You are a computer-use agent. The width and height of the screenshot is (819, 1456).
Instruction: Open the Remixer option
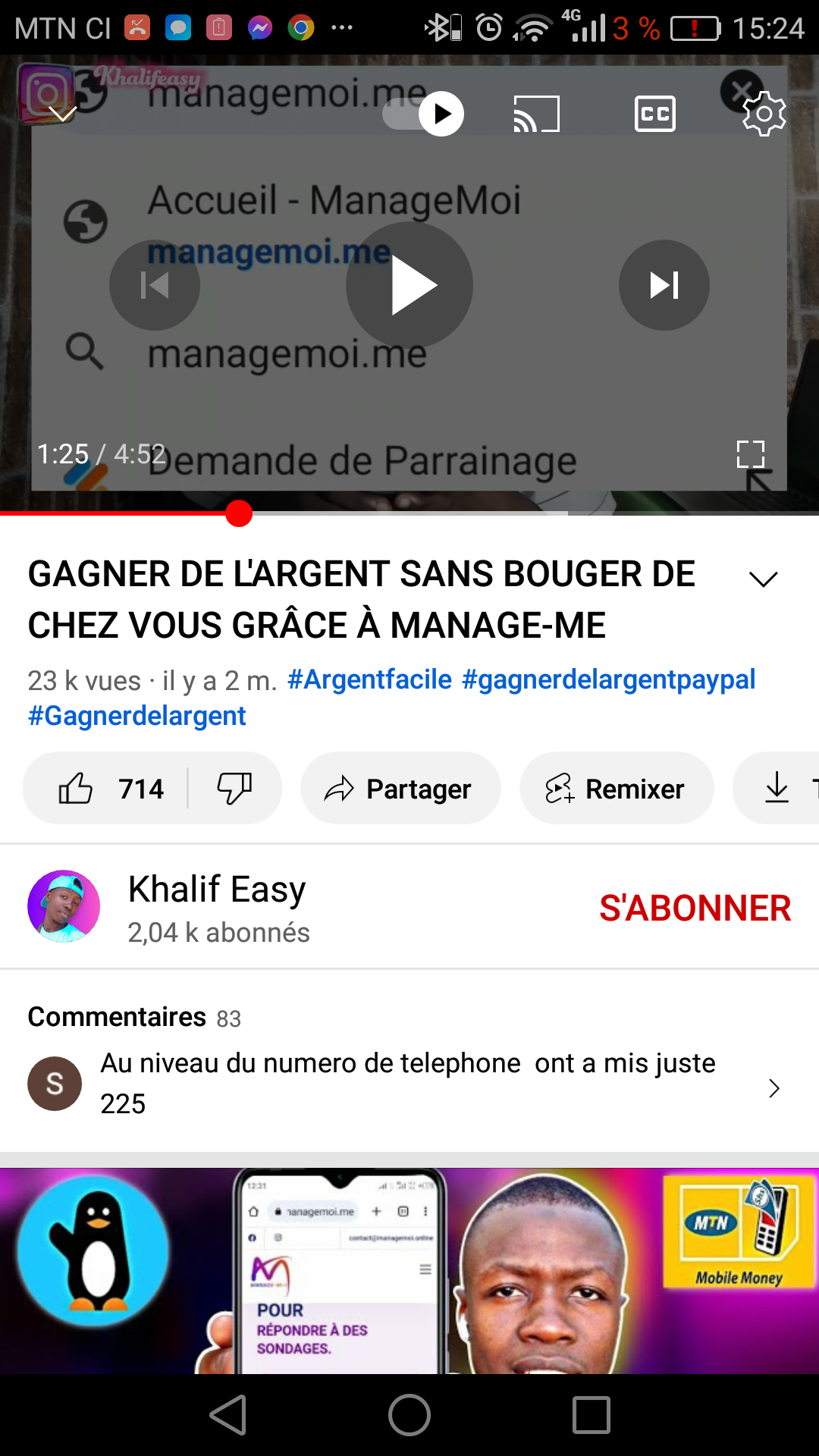coord(617,789)
